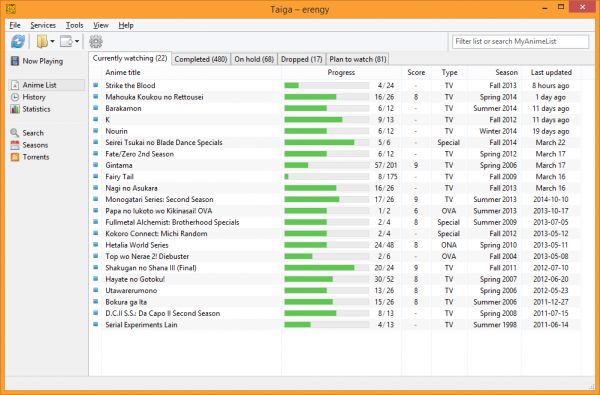The height and width of the screenshot is (395, 600).
Task: Switch to the Completed (480) tab
Action: click(201, 59)
